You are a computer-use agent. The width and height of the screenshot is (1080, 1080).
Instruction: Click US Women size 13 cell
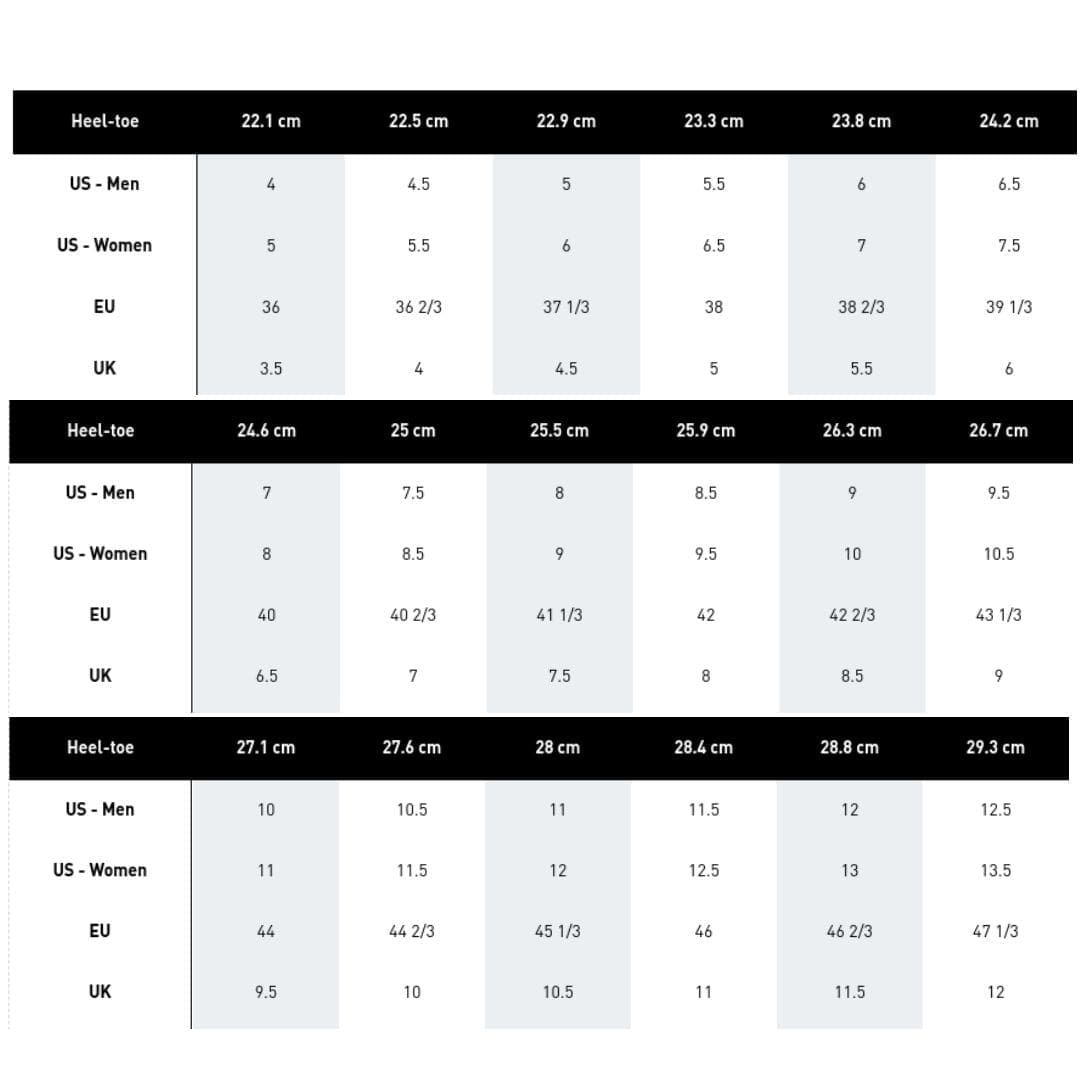pos(849,870)
